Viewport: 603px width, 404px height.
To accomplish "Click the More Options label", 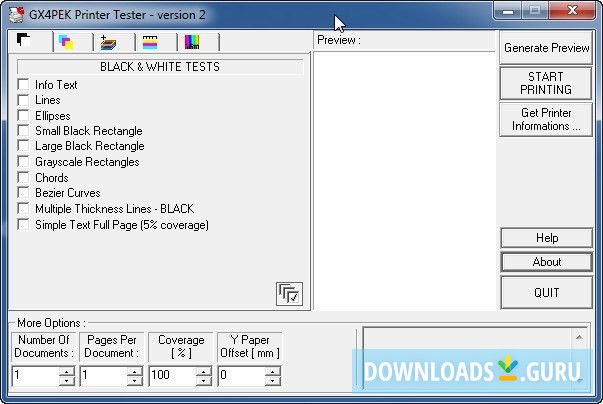I will point(51,323).
